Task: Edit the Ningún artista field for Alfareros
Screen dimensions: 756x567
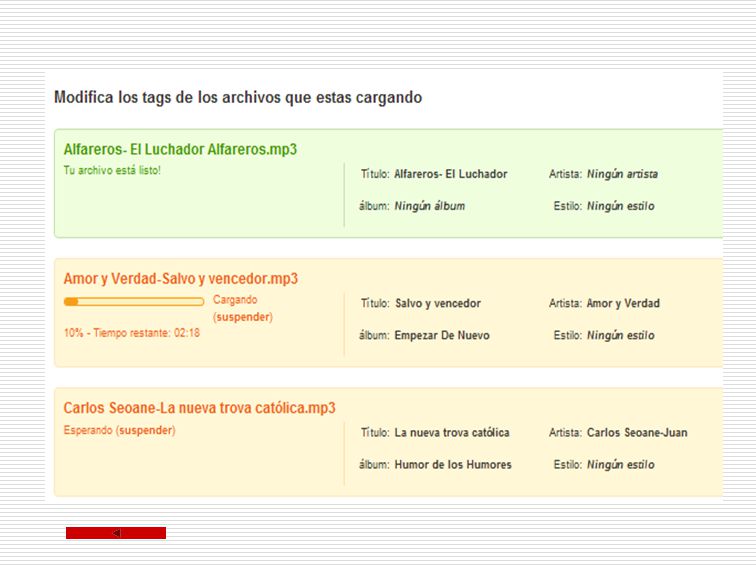Action: tap(622, 174)
